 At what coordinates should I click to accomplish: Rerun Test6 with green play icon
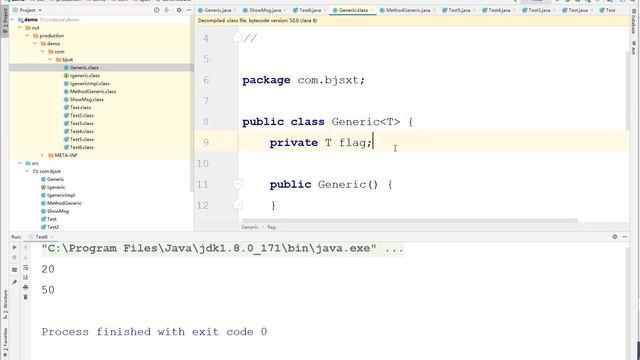click(14, 247)
